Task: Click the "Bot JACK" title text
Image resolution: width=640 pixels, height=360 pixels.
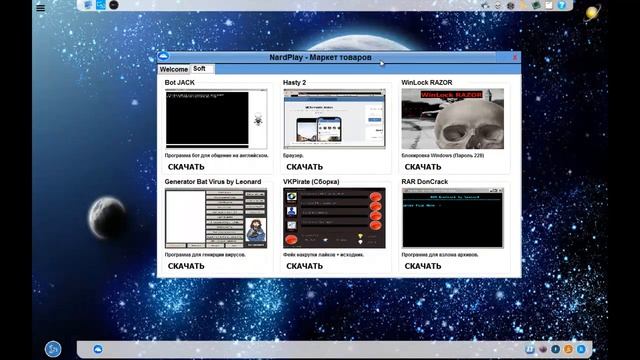Action: coord(180,82)
